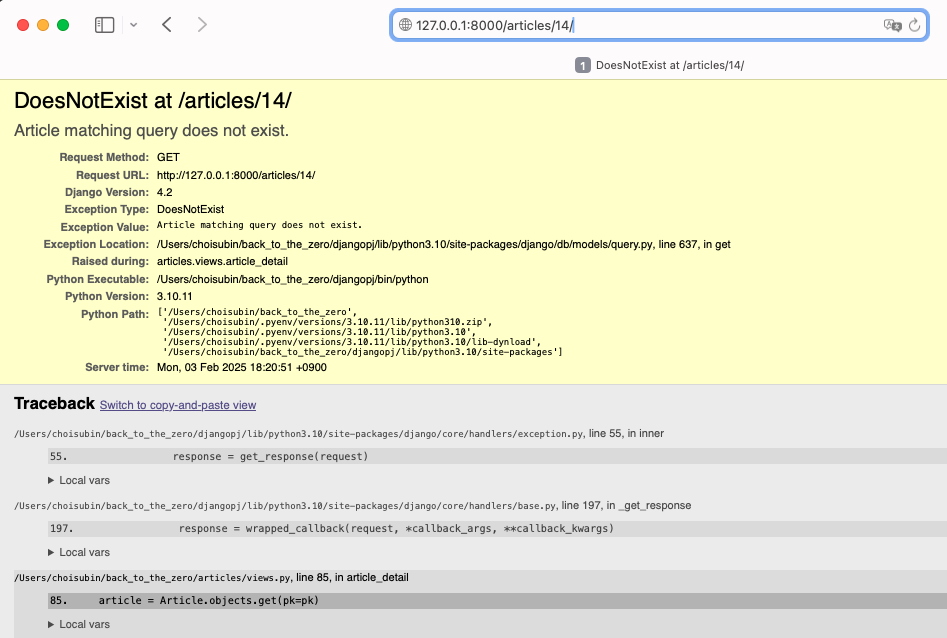Toggle the Safari sidebar icon
Image resolution: width=947 pixels, height=638 pixels.
(x=104, y=25)
